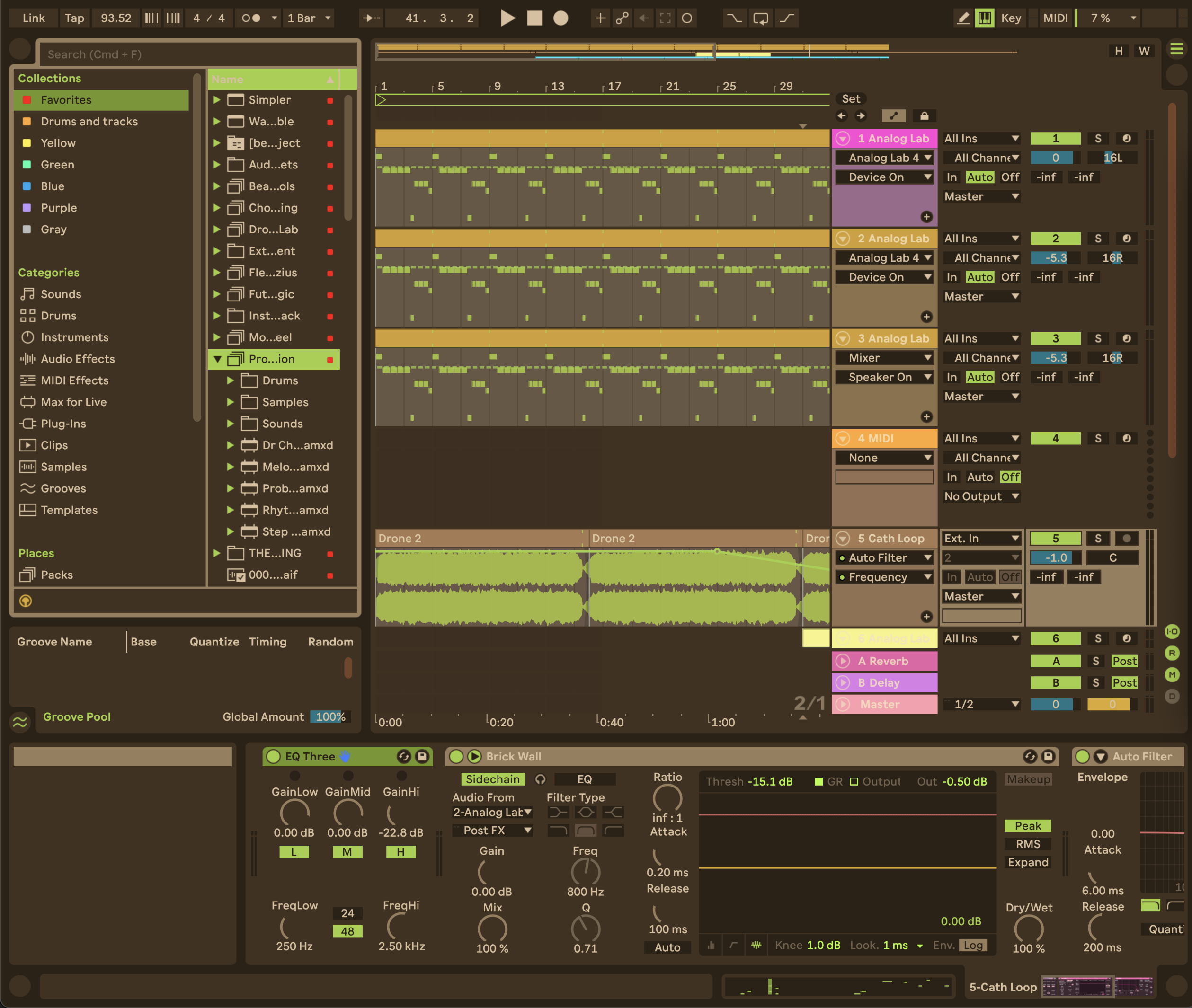Solo track 2 Analog Lab
The height and width of the screenshot is (1008, 1192).
tap(1097, 239)
